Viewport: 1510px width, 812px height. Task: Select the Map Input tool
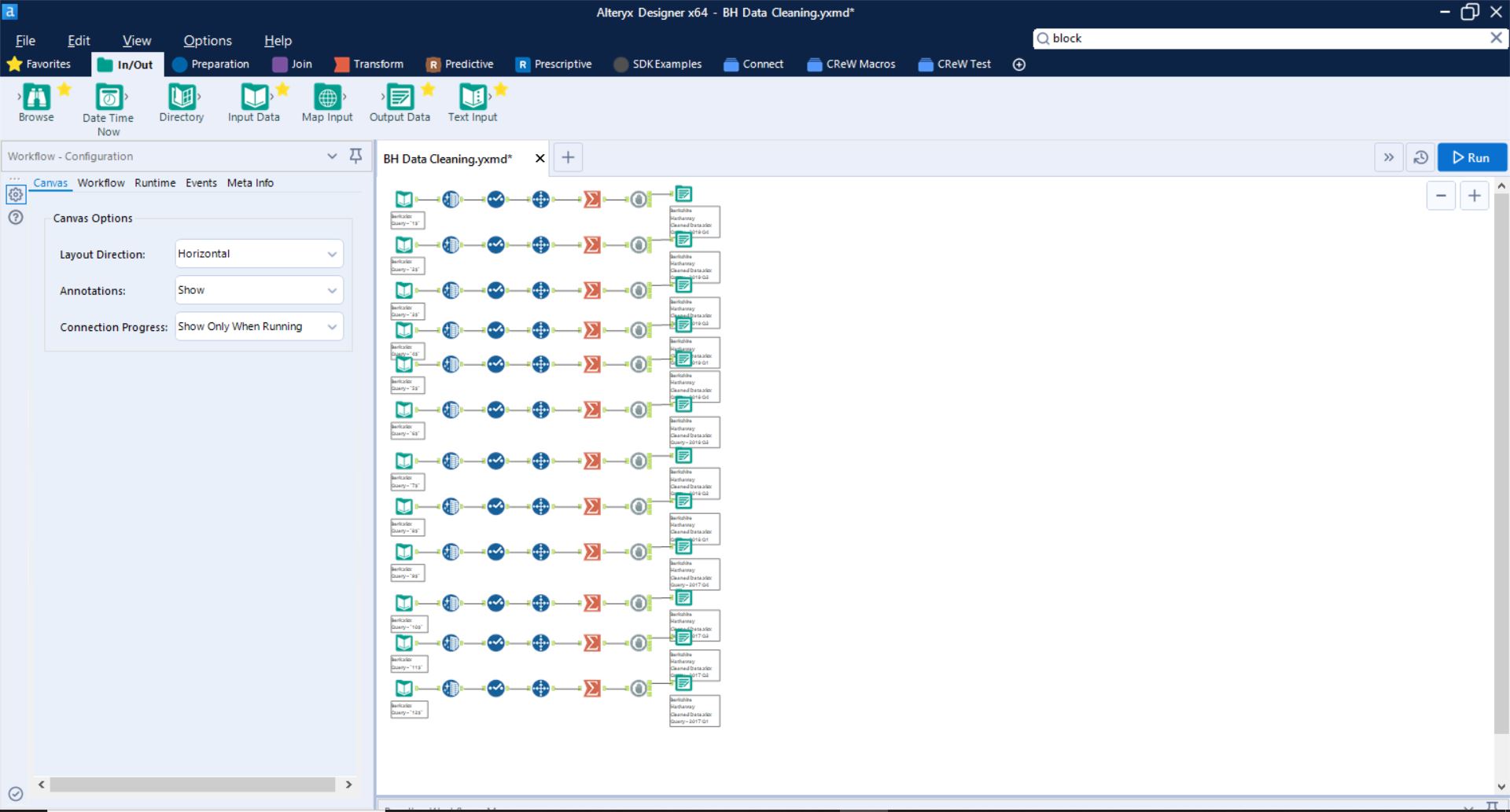(x=327, y=101)
